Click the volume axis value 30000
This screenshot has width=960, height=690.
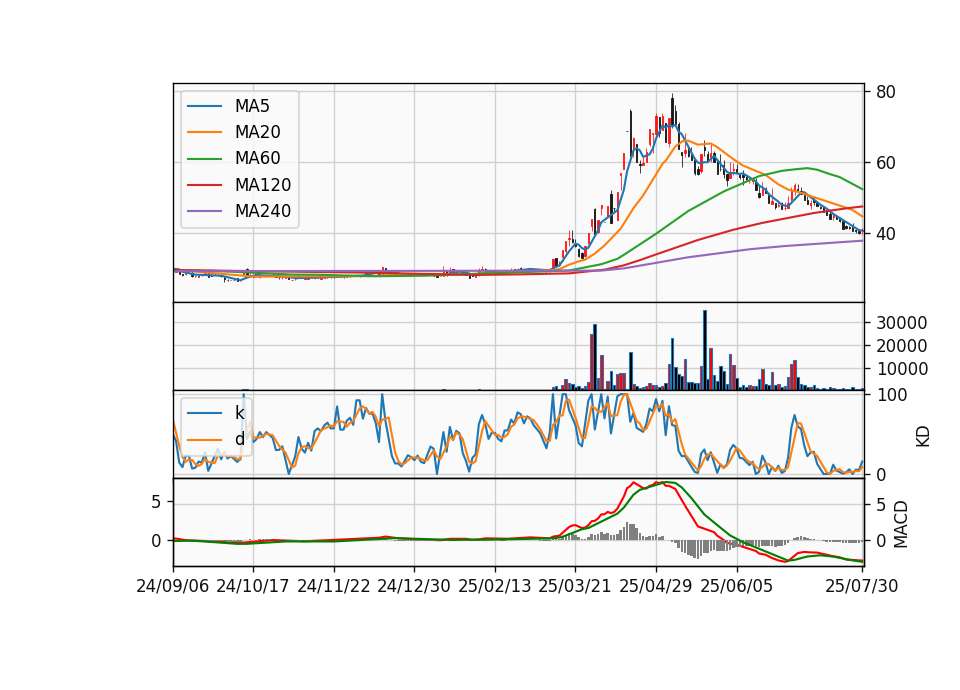tap(901, 323)
